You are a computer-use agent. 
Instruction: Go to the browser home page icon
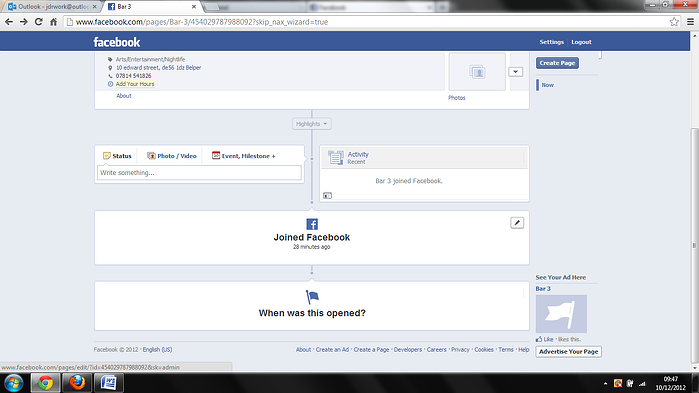tap(53, 22)
